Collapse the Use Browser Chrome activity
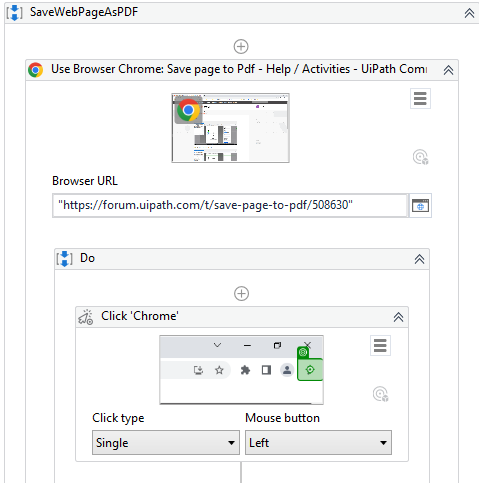479x483 pixels. (x=448, y=70)
